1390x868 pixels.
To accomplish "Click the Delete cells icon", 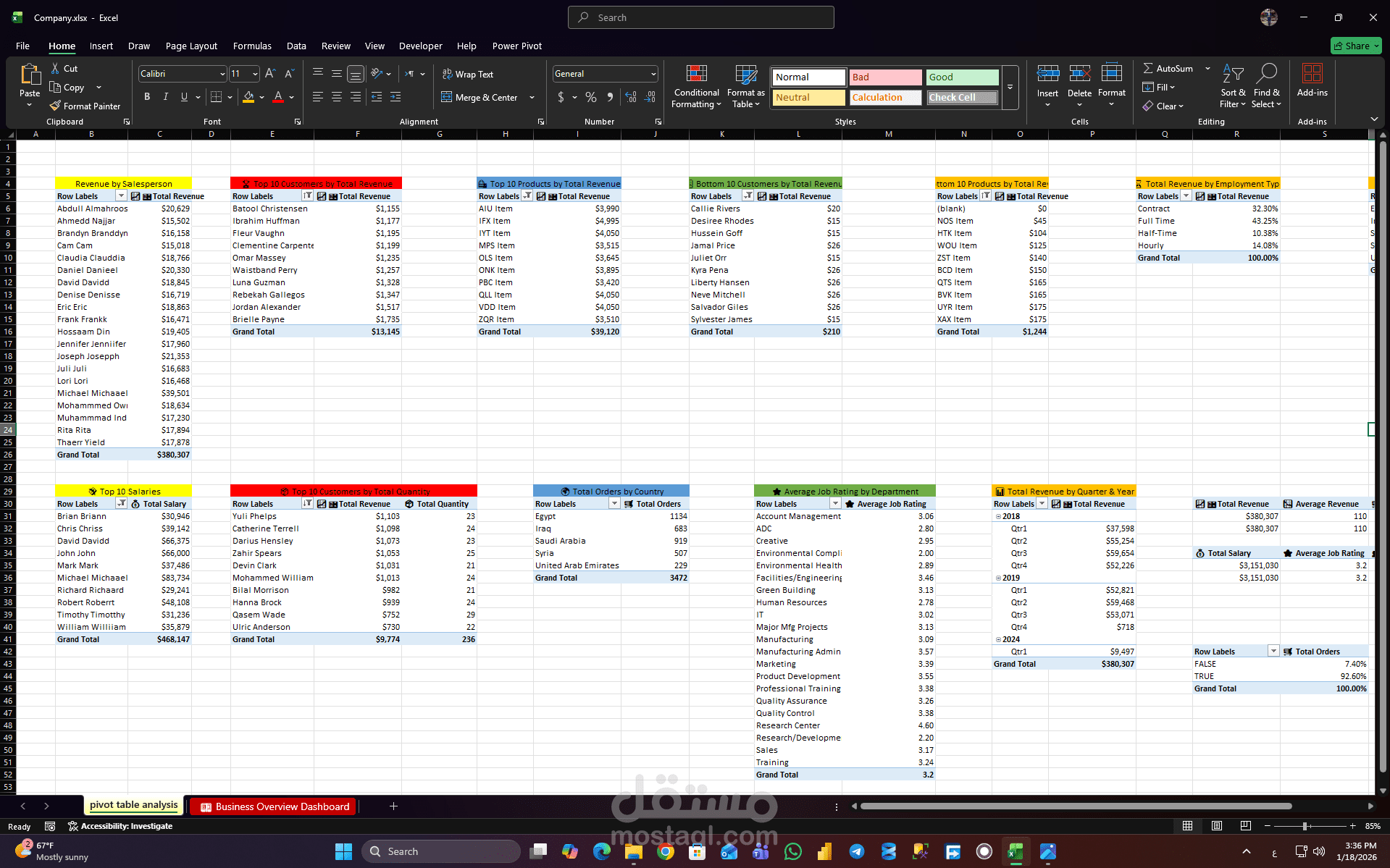I will [1079, 73].
